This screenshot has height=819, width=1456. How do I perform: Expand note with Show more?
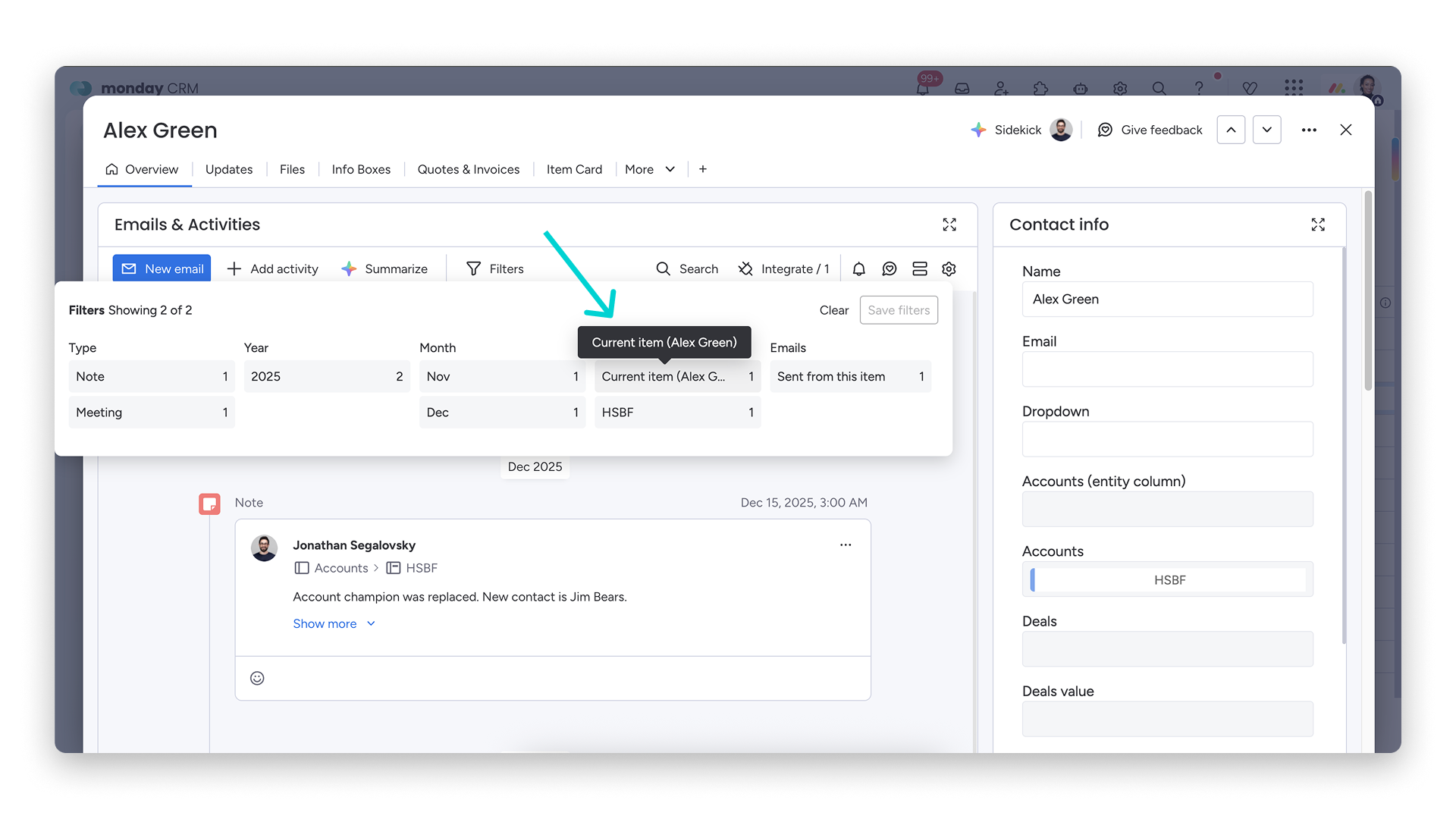(334, 623)
